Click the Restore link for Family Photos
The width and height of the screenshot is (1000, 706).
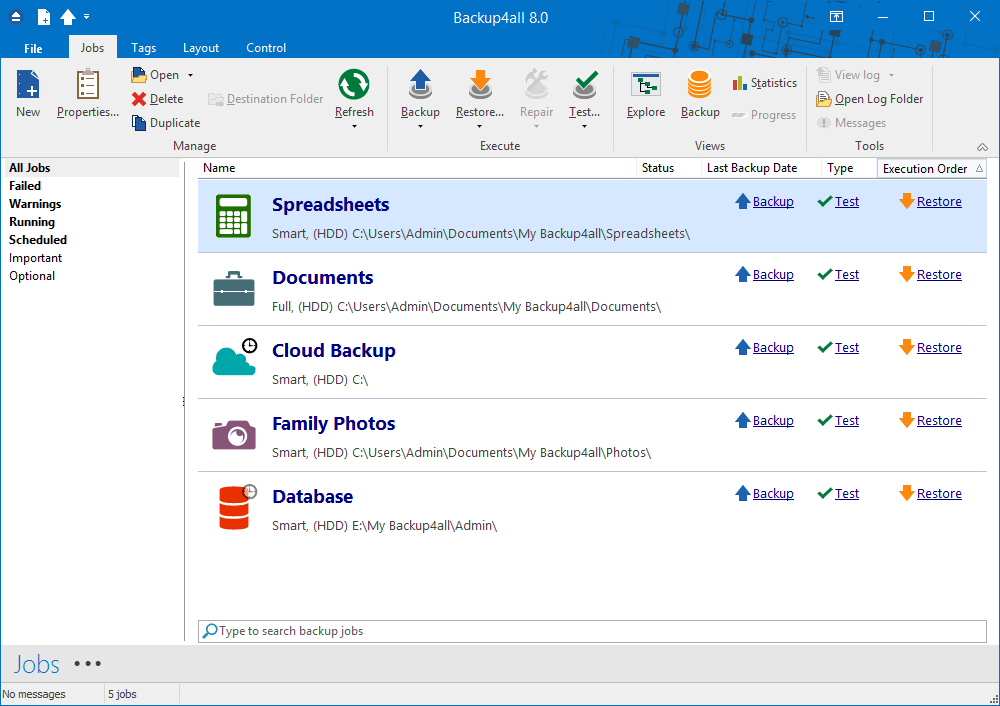tap(939, 421)
